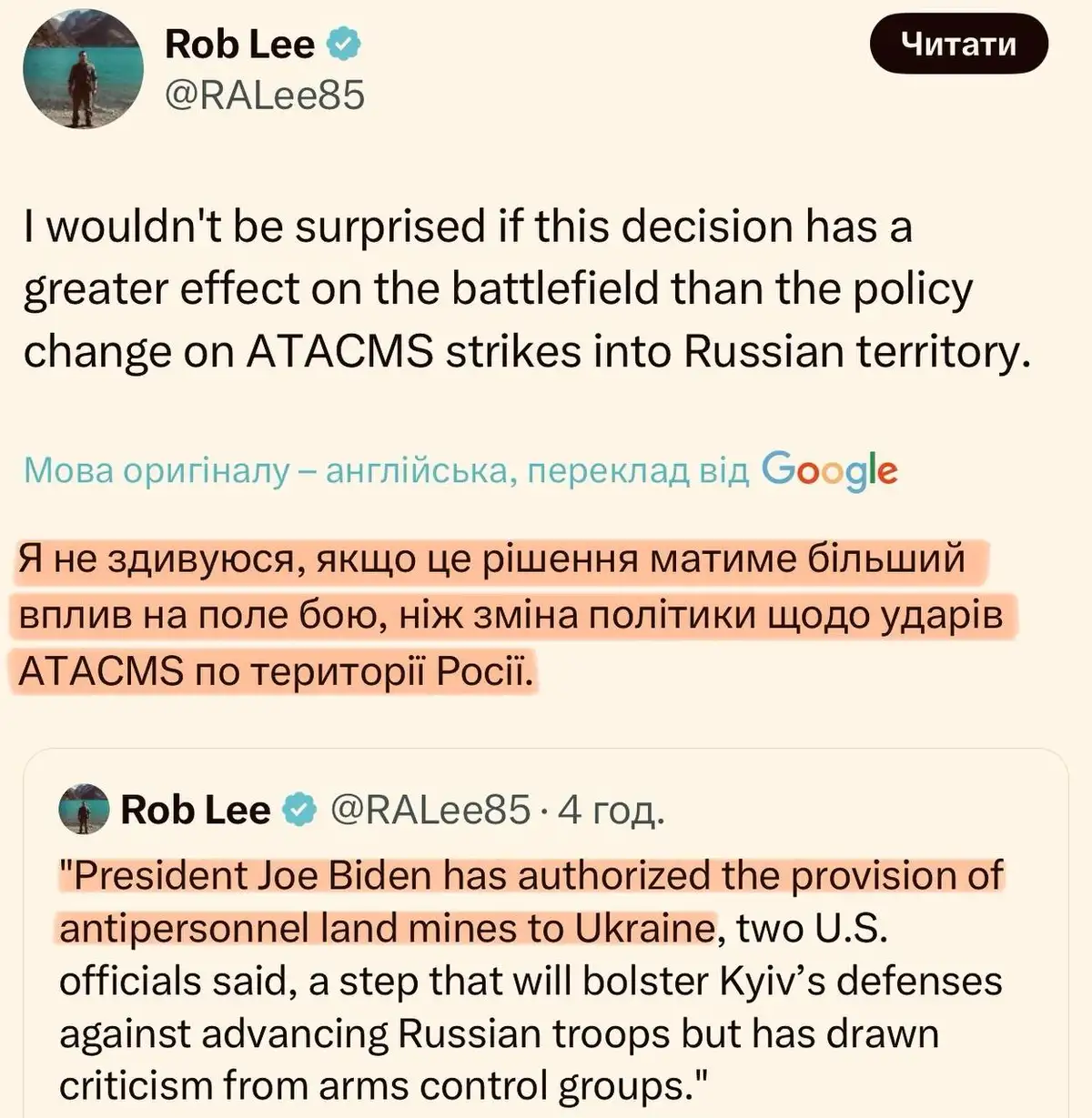This screenshot has width=1092, height=1118.
Task: Open the top Rob Lee display name
Action: (239, 45)
